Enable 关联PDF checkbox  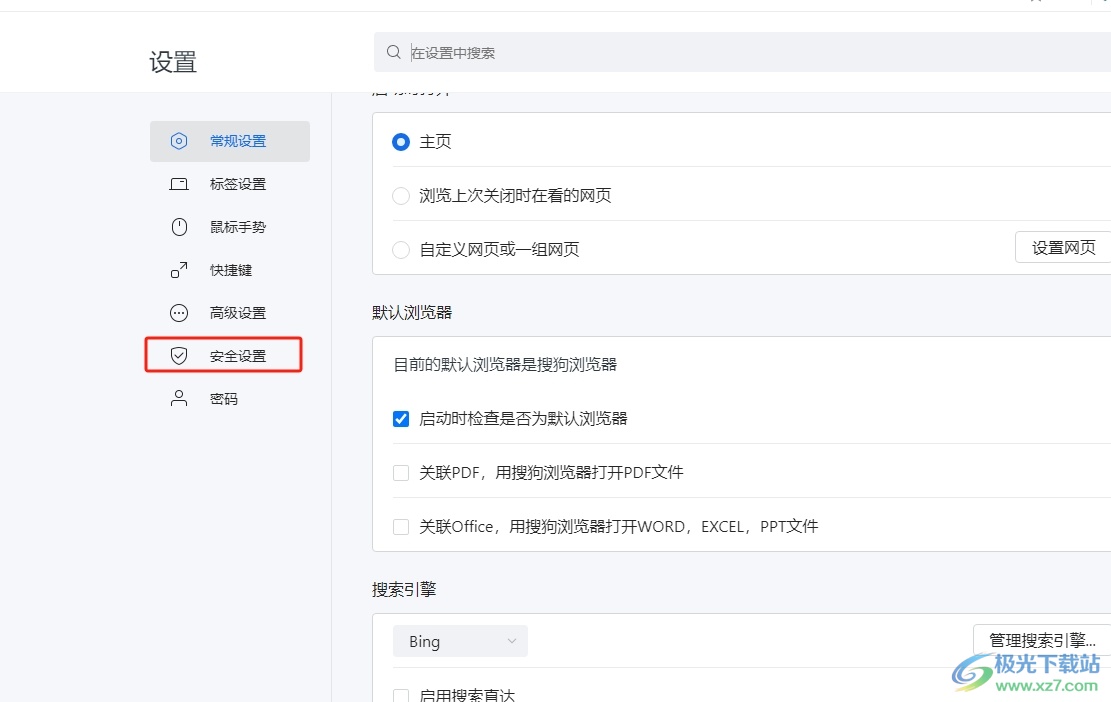(401, 472)
